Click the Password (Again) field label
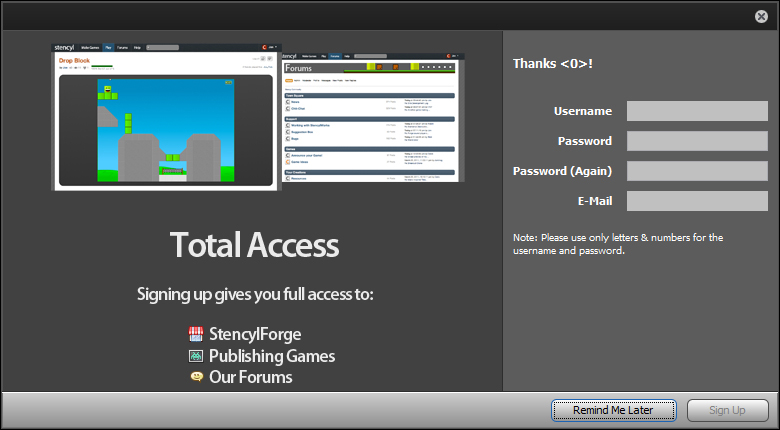 562,171
